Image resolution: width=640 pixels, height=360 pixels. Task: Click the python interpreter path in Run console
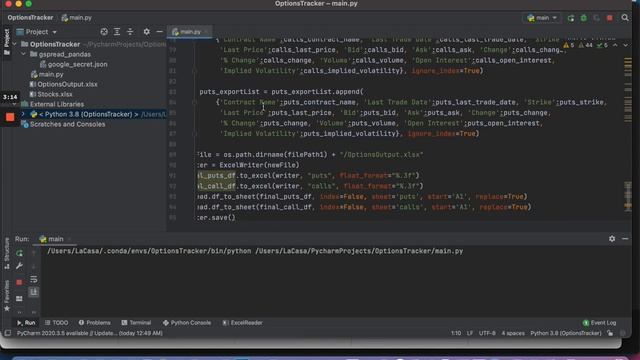[x=149, y=251]
